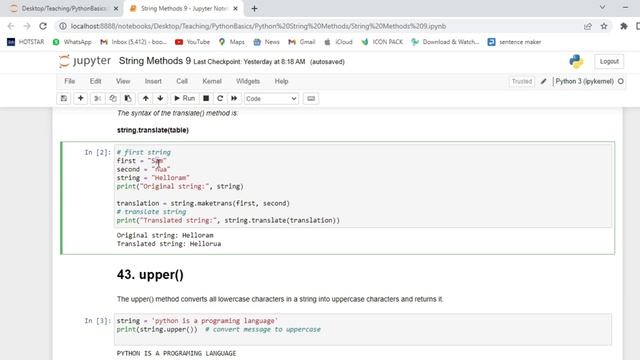This screenshot has width=640, height=360.
Task: Click the address bar URL
Action: 258,26
